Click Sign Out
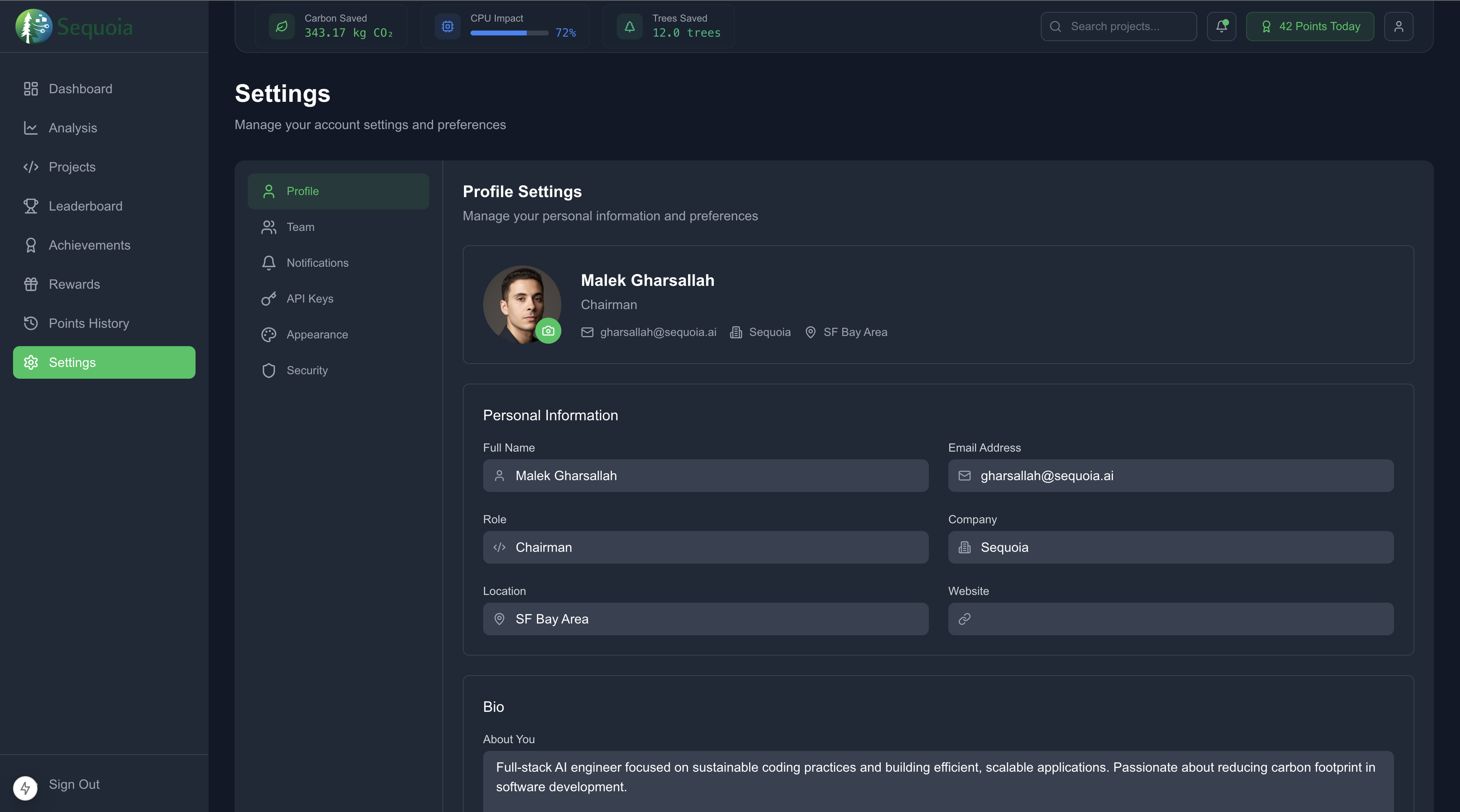The height and width of the screenshot is (812, 1460). coord(74,784)
